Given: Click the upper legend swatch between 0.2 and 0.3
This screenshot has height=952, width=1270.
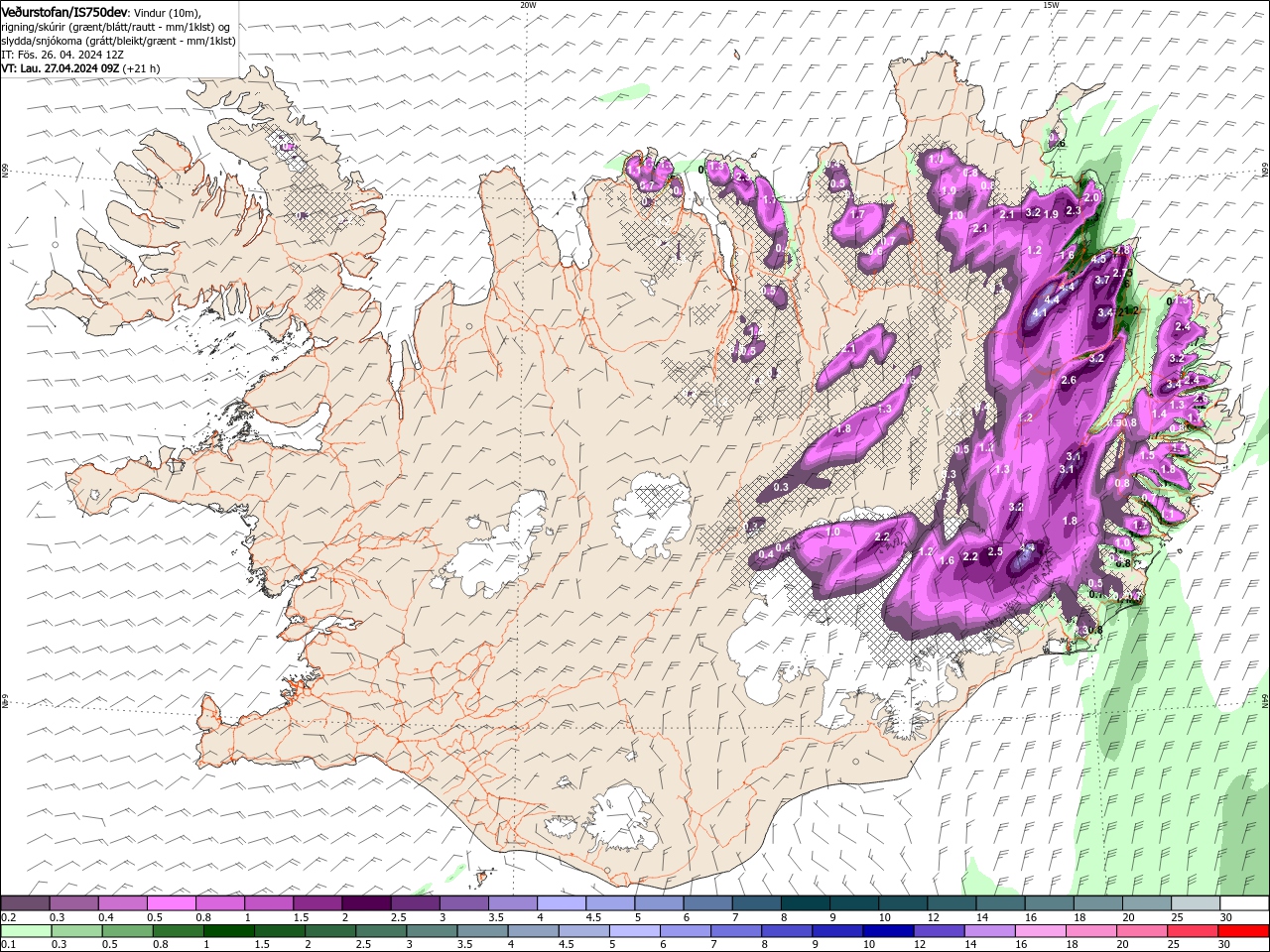Looking at the screenshot, I should click(x=26, y=903).
